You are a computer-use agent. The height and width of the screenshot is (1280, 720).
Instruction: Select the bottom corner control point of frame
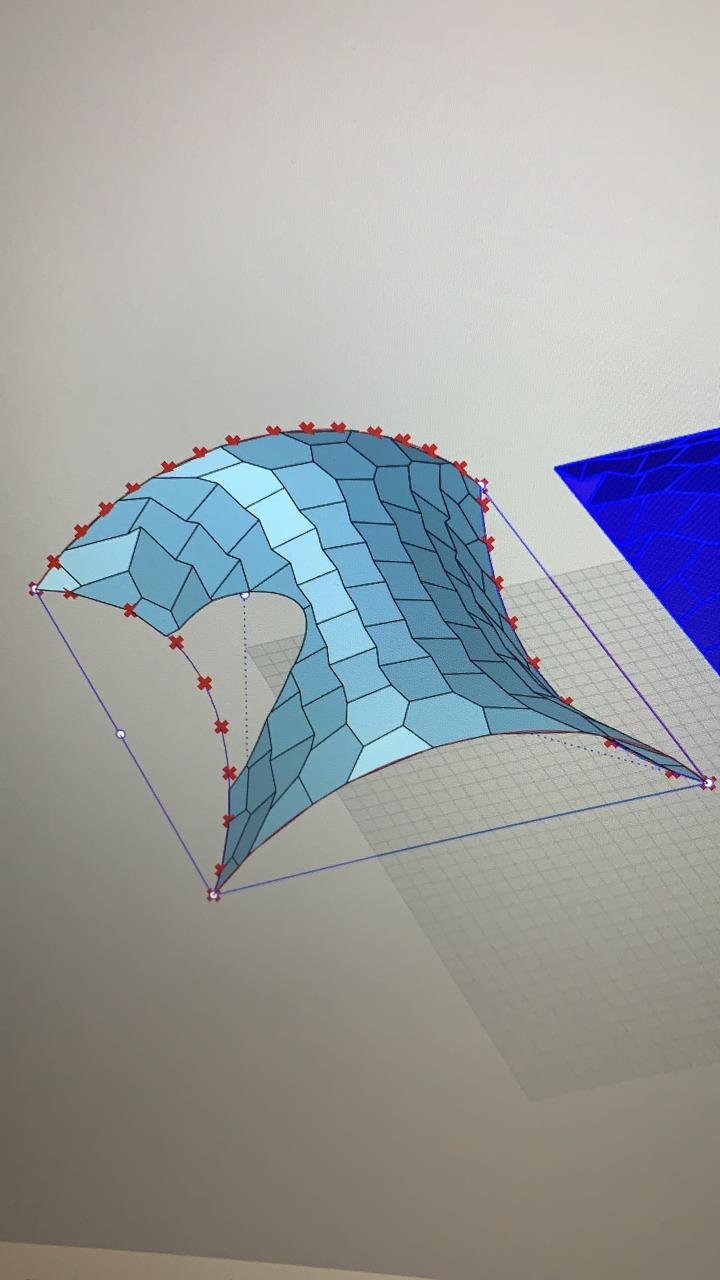pos(213,894)
